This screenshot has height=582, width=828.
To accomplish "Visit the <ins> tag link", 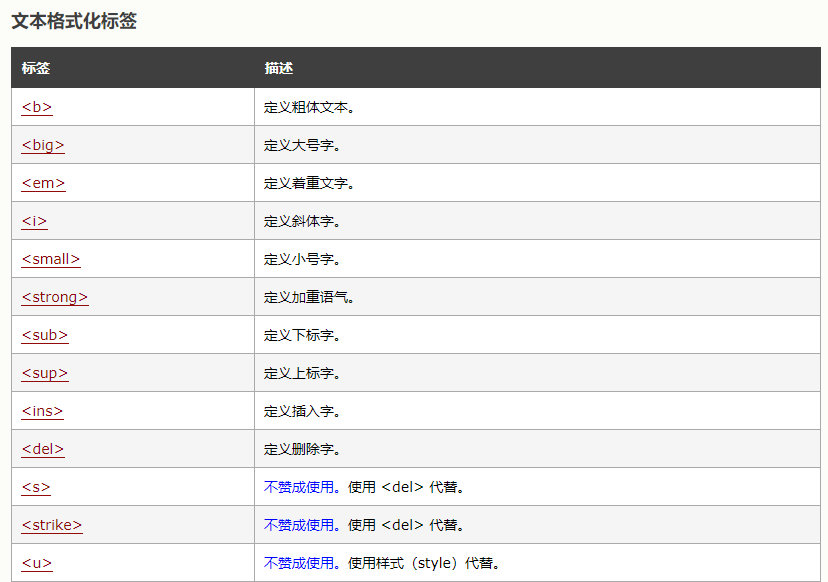I will click(x=42, y=411).
